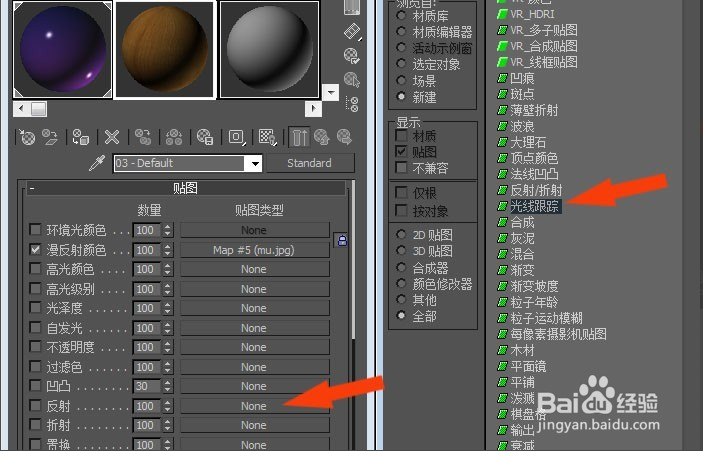Toggle lock between ambient and diffuse maps
The width and height of the screenshot is (703, 451).
click(x=342, y=241)
